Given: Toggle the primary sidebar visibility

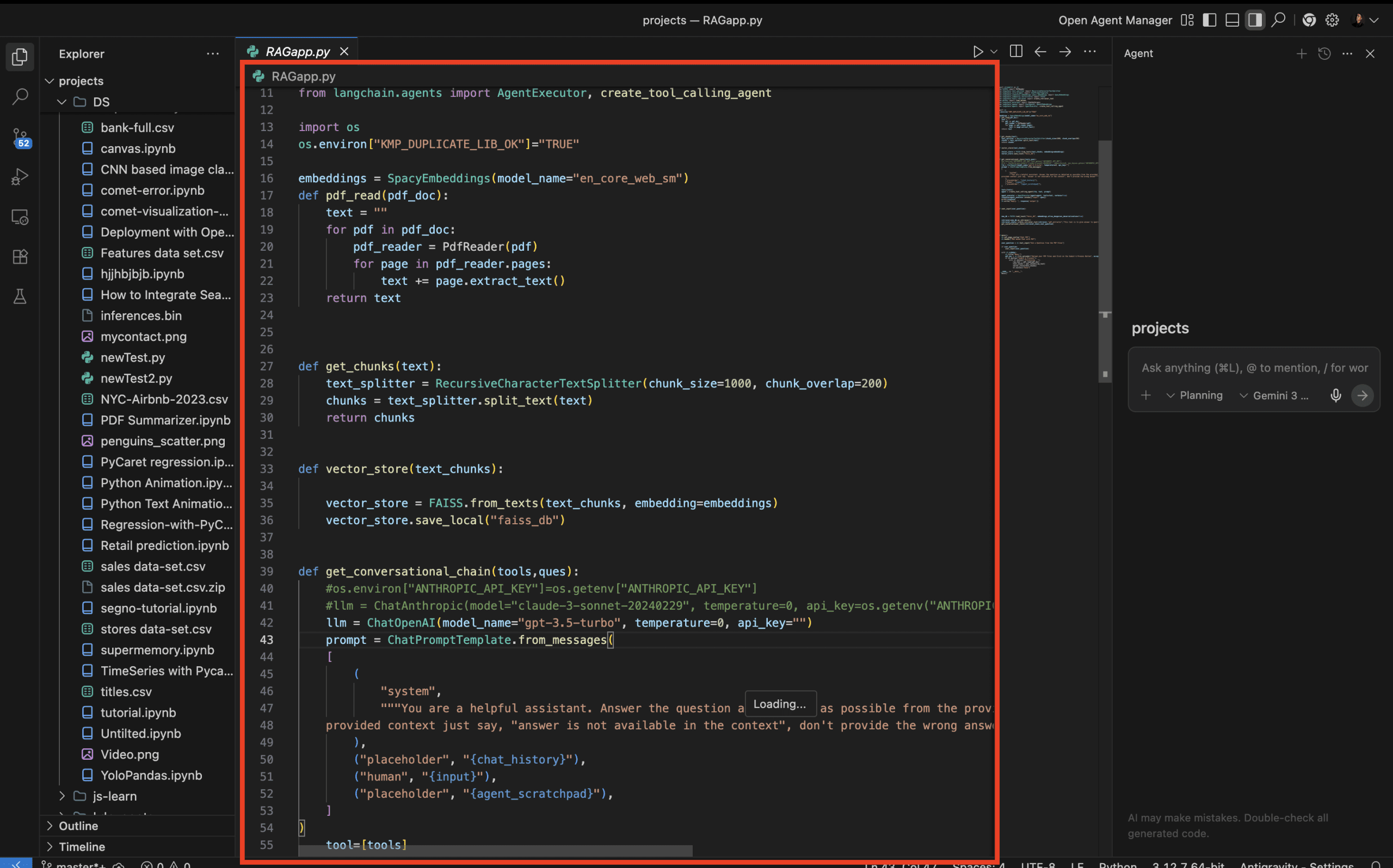Looking at the screenshot, I should tap(1209, 20).
